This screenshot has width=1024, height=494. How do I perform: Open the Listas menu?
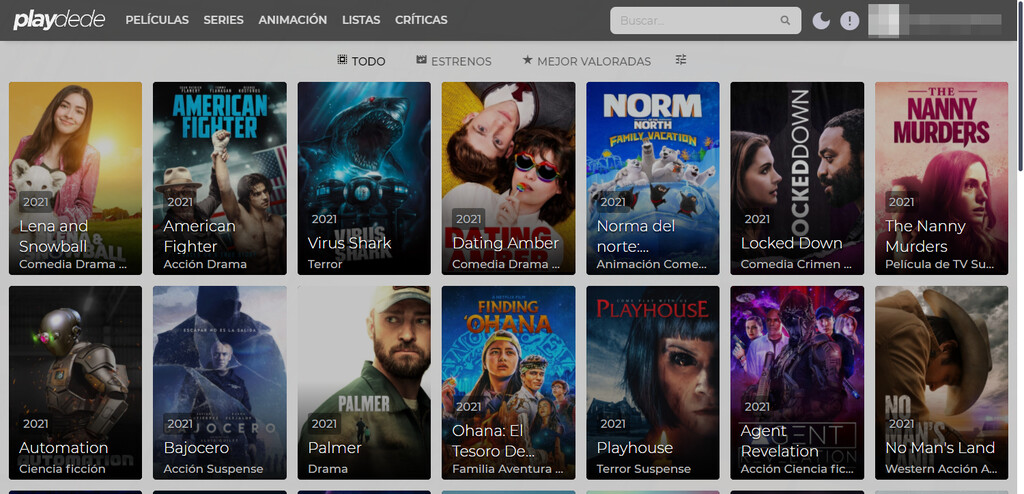361,20
